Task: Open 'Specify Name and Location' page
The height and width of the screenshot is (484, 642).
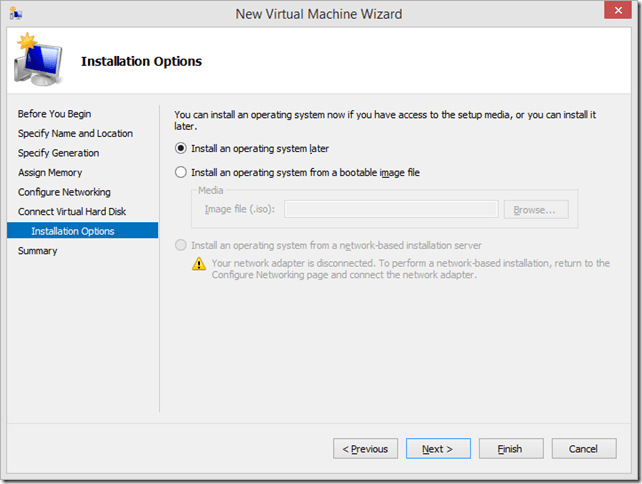Action: [x=75, y=133]
